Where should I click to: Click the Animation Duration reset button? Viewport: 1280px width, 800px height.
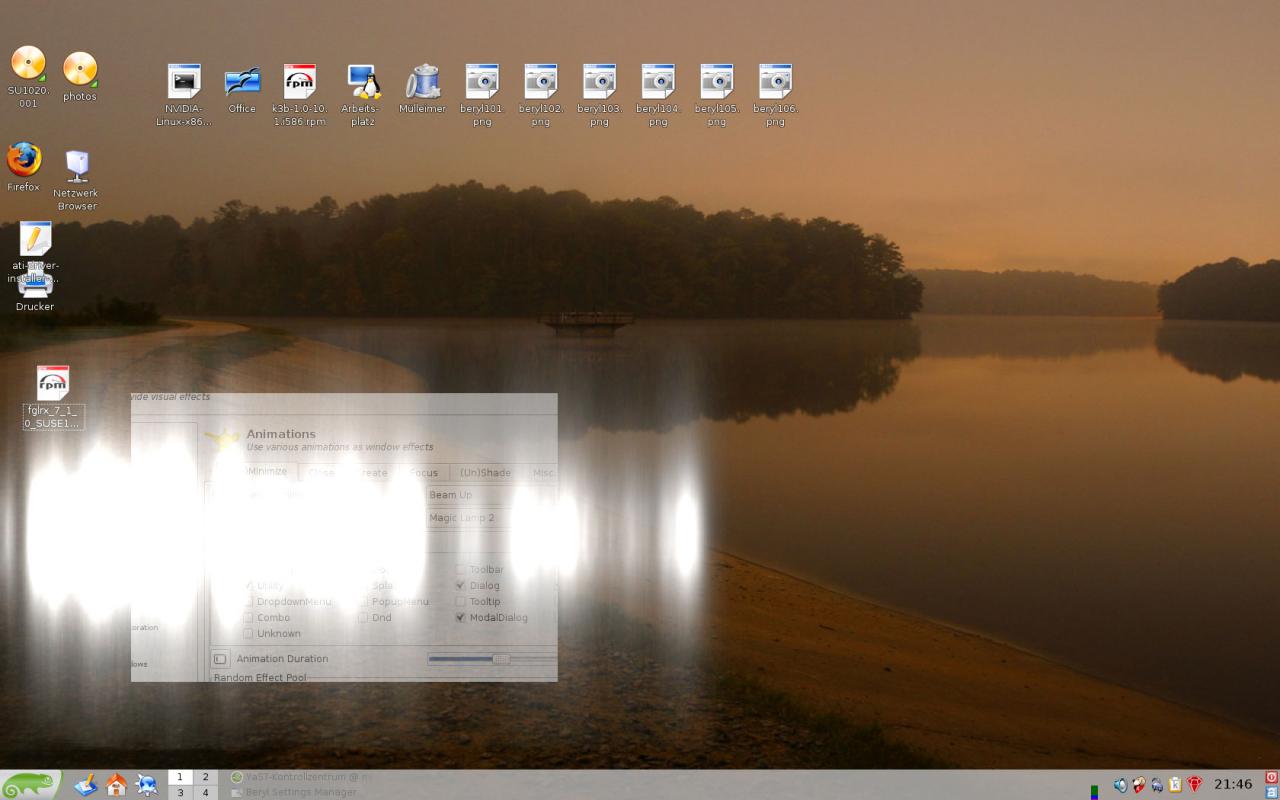pos(220,659)
